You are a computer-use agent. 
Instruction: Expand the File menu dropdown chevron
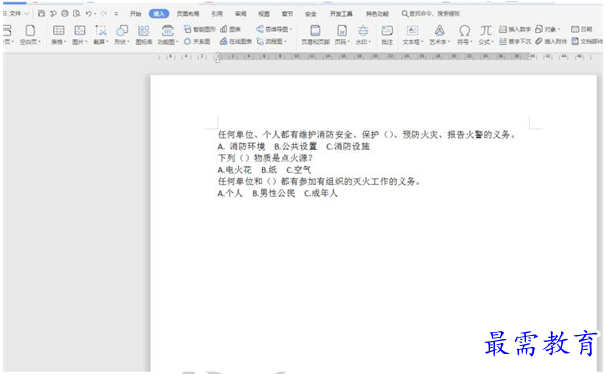pos(27,14)
